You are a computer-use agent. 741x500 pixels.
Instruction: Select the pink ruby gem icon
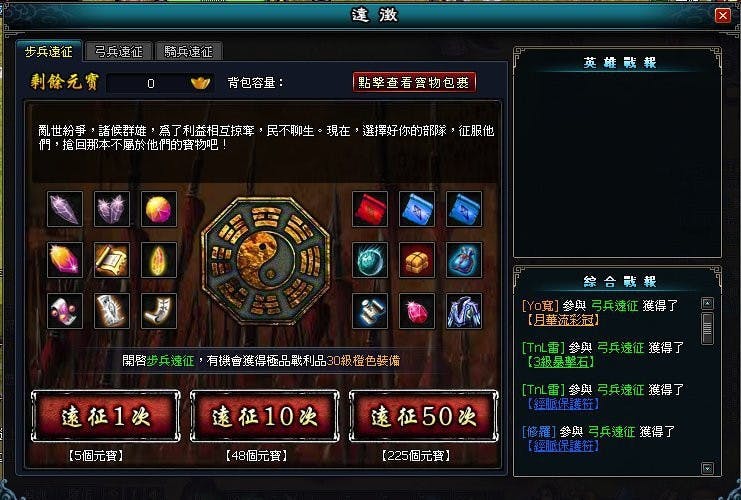point(417,311)
